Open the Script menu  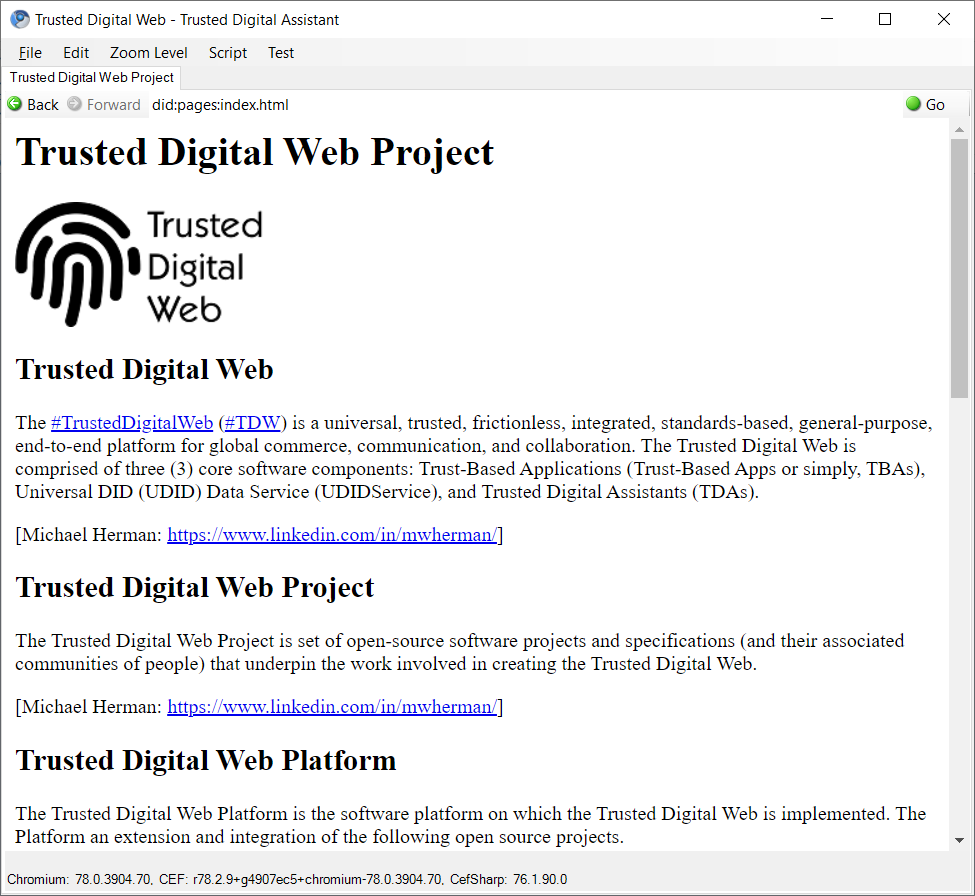point(228,53)
